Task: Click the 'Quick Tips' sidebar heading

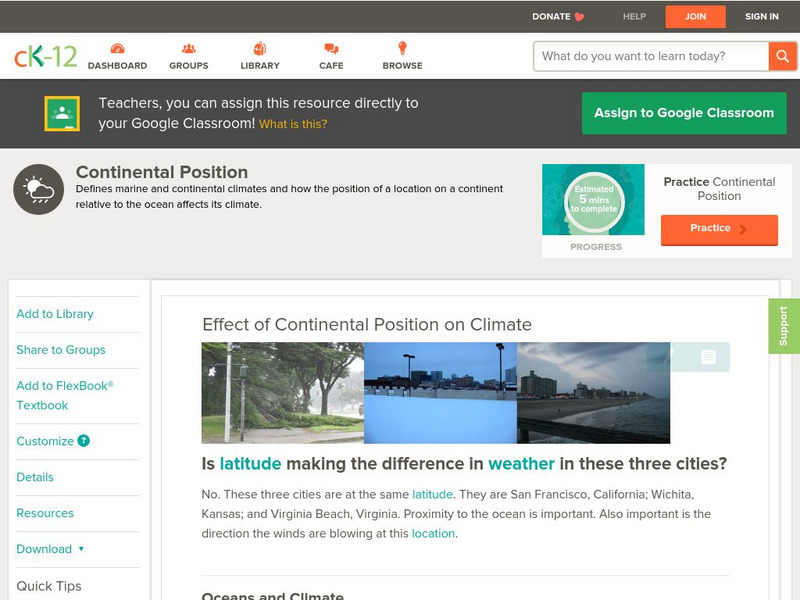Action: pyautogui.click(x=49, y=586)
